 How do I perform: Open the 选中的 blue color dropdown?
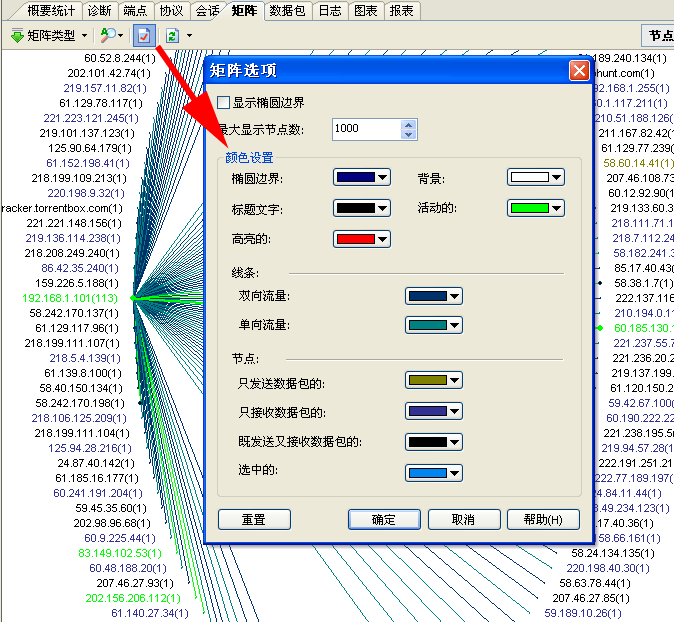(434, 473)
